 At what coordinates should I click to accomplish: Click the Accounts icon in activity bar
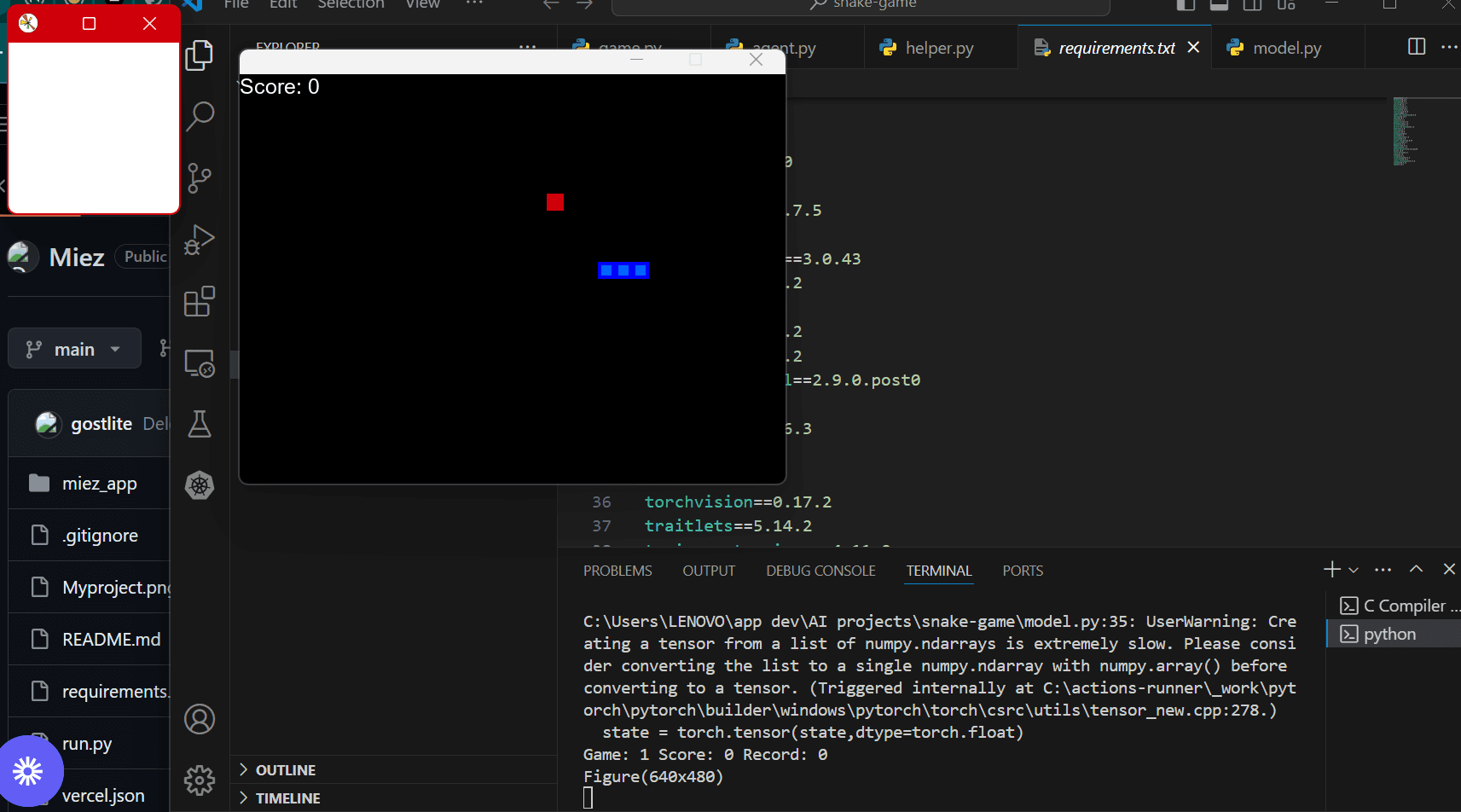pos(200,719)
